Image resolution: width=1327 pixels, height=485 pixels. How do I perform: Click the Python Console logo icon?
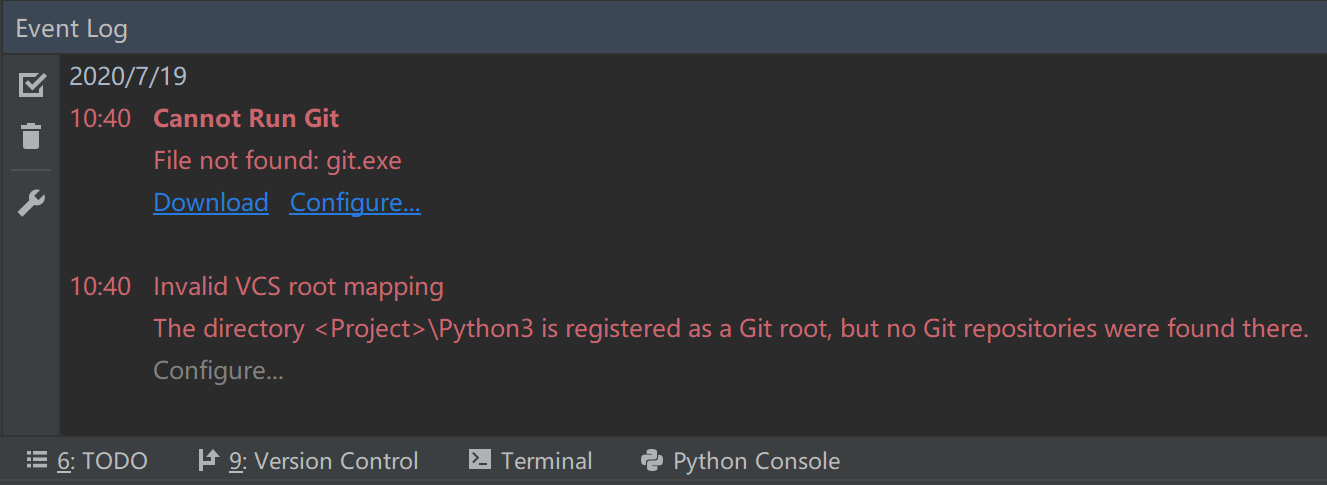tap(652, 460)
